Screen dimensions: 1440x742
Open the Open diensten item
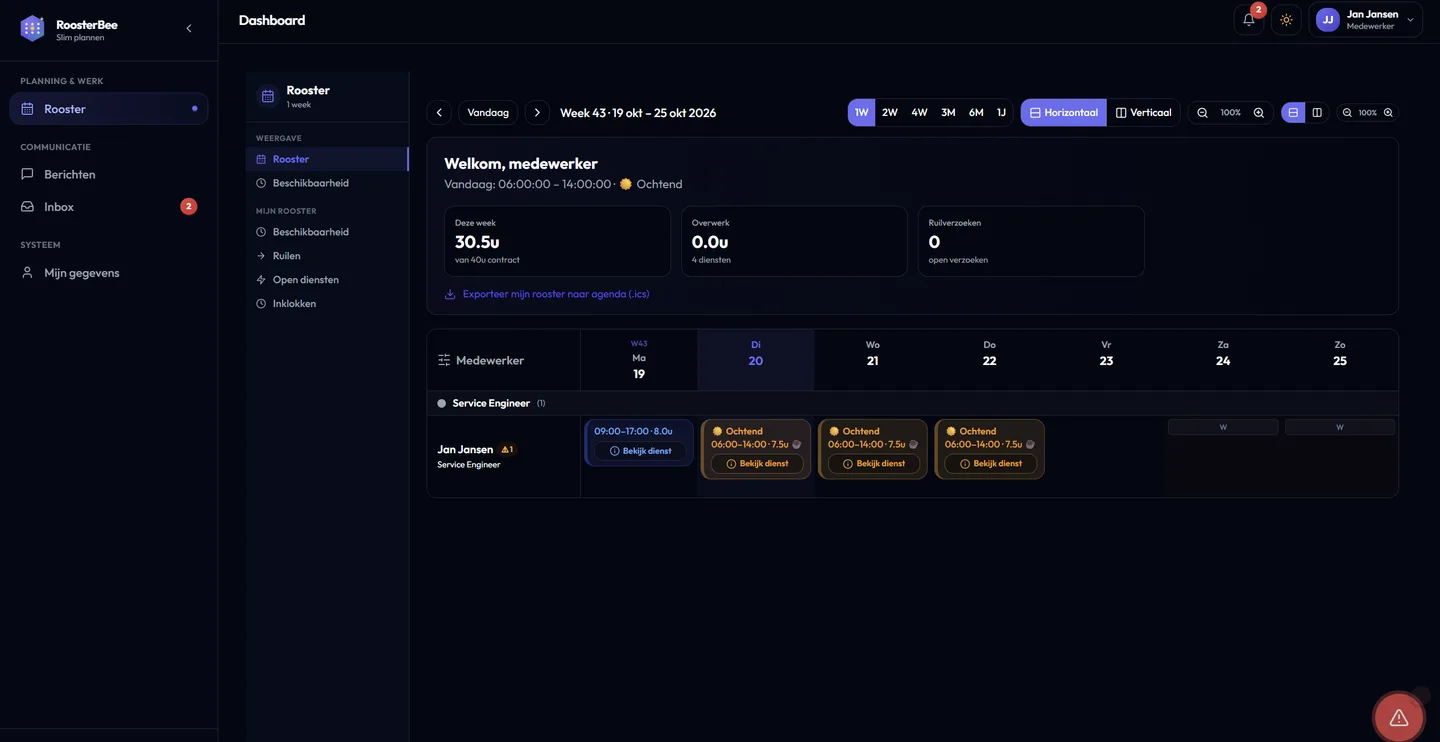[x=327, y=280]
